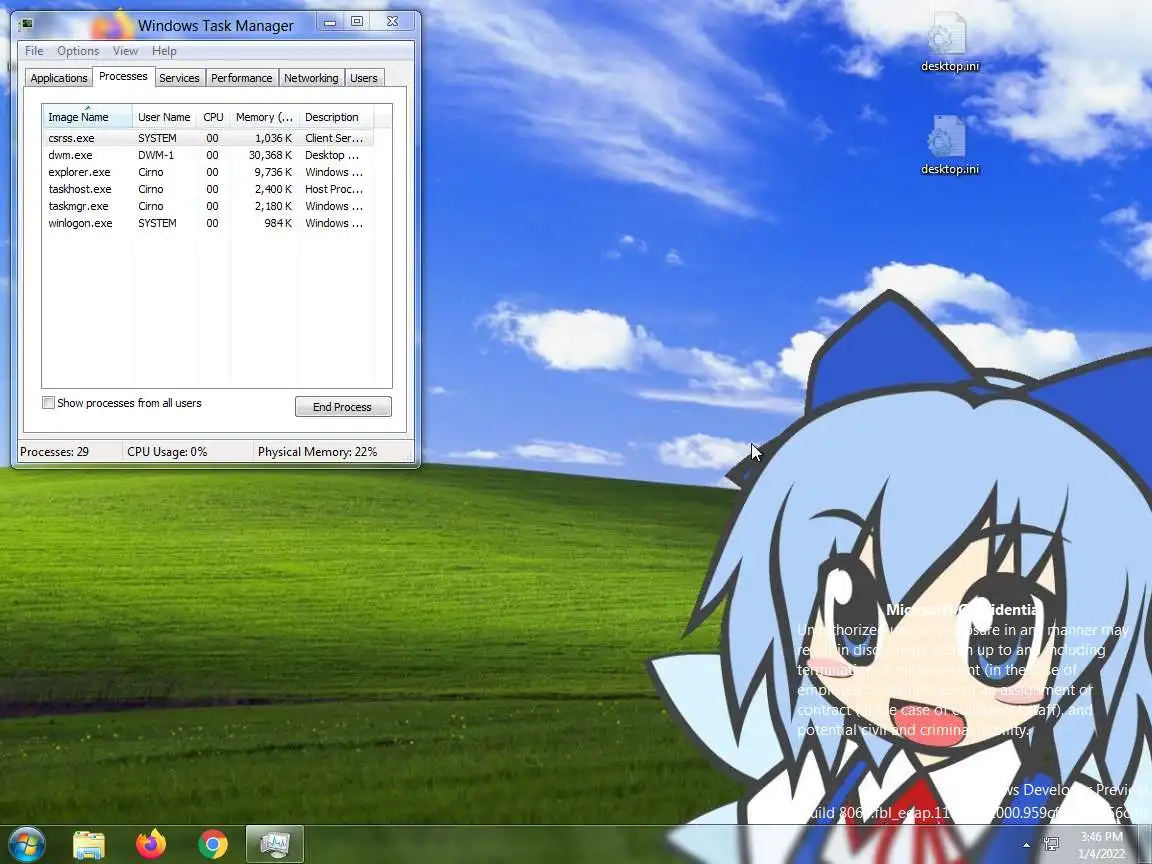This screenshot has height=864, width=1152.
Task: Switch to the Users tab
Action: (x=364, y=78)
